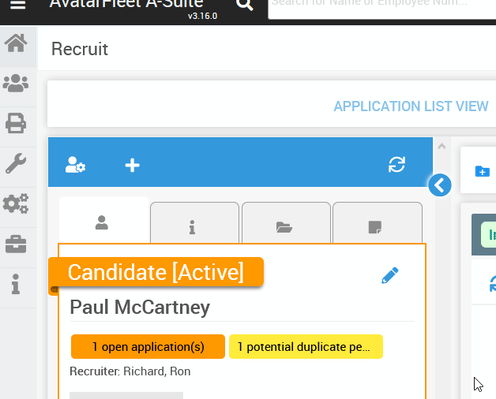Open the info sidebar icon
The image size is (496, 399).
point(16,284)
